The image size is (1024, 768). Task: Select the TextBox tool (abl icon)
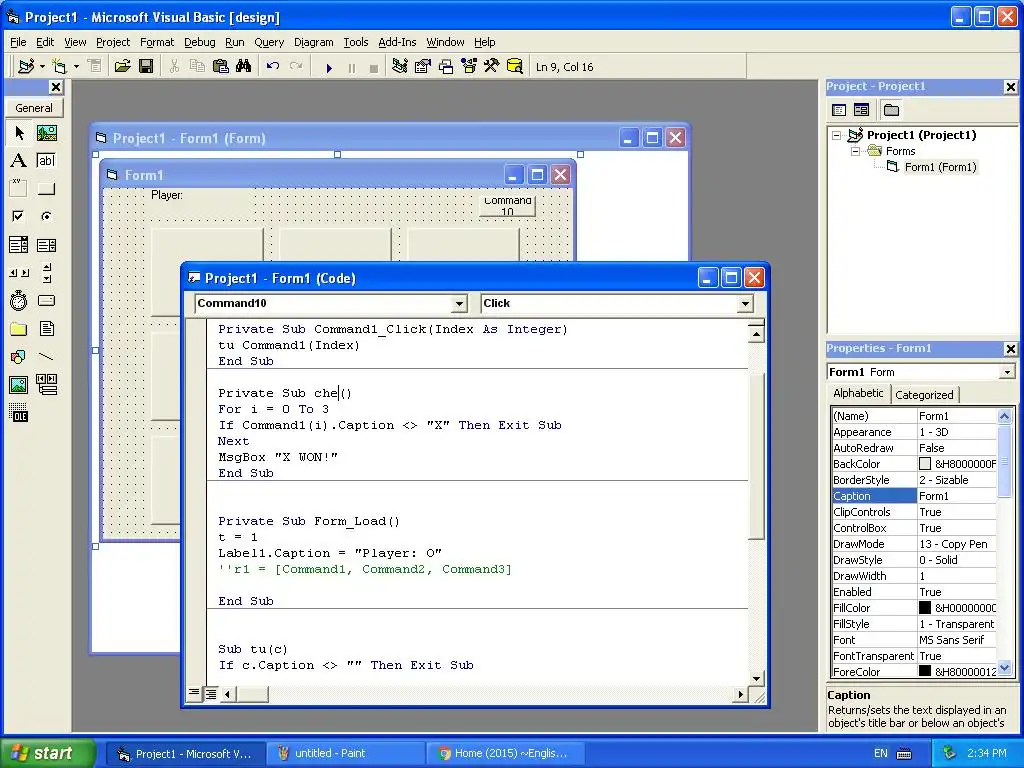[46, 161]
